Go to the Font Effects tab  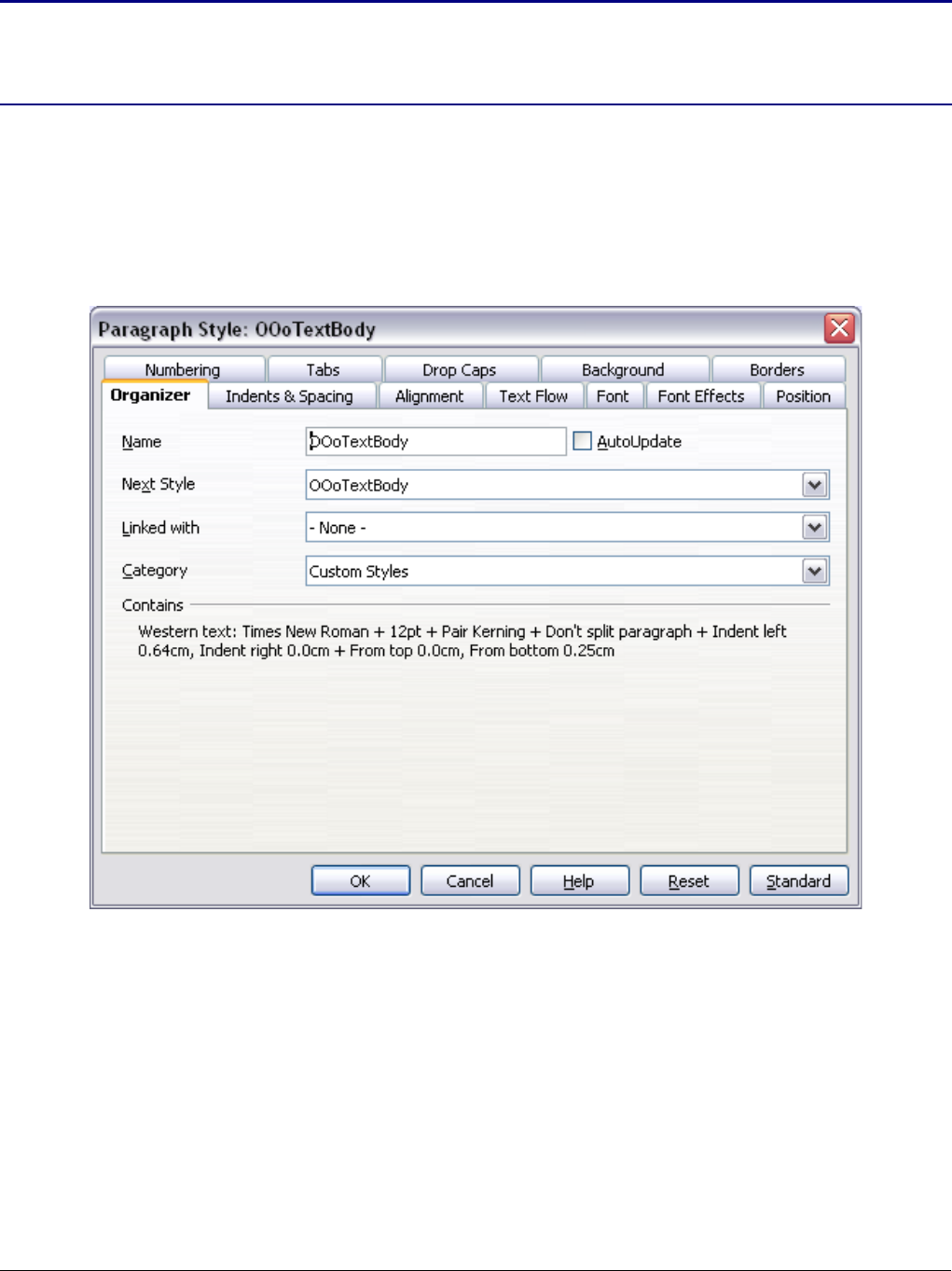pyautogui.click(x=702, y=396)
